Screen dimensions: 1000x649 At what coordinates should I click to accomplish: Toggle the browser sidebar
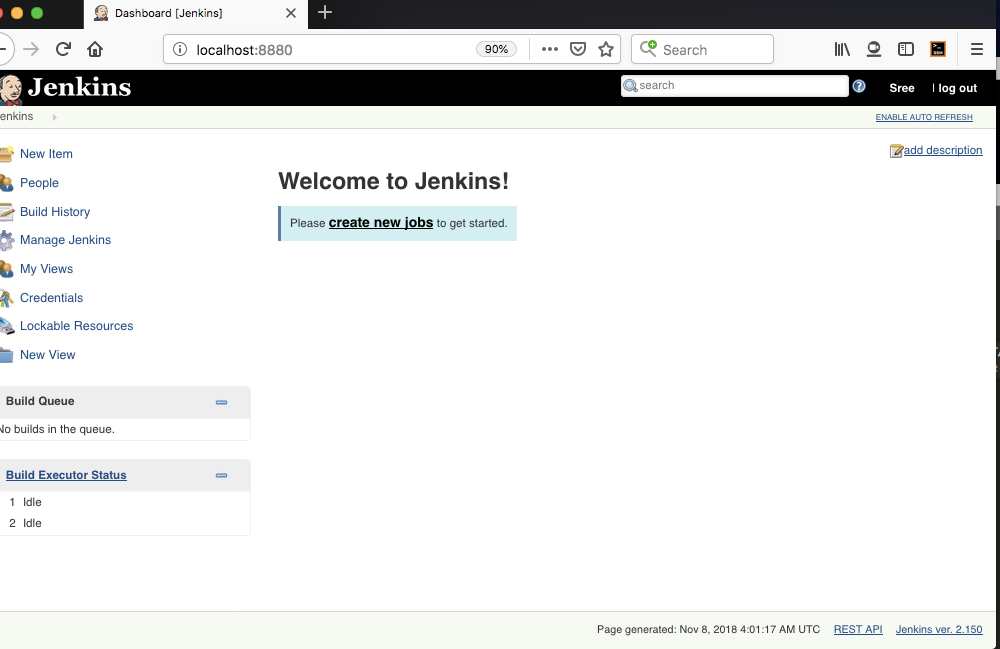click(906, 49)
